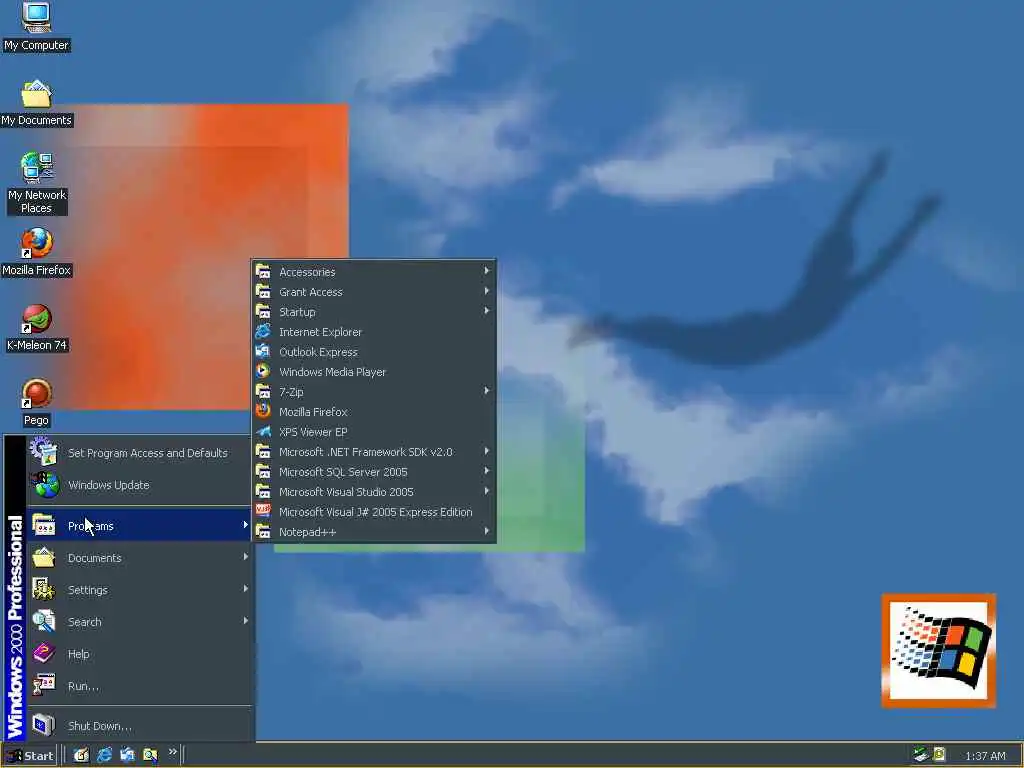Click the Microsoft Visual J# 2005 Express Edition icon
This screenshot has width=1024, height=768.
coord(263,511)
